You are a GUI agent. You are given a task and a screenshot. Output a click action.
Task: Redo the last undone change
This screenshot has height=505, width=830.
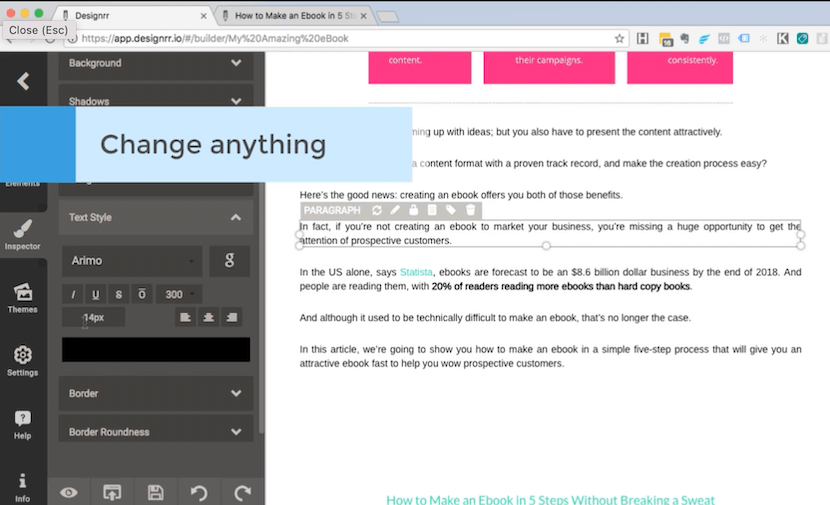click(x=242, y=492)
